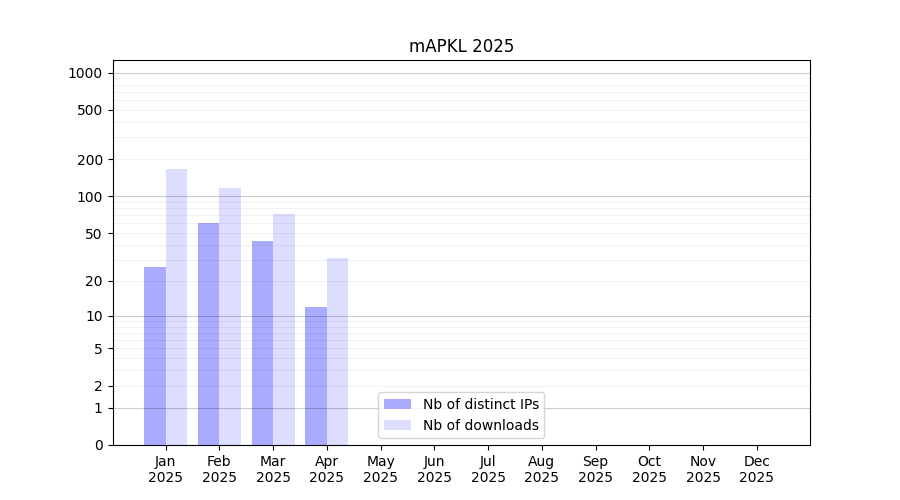The height and width of the screenshot is (500, 900).
Task: Click the dark blue distinct IPs legend swatch
Action: tap(397, 404)
